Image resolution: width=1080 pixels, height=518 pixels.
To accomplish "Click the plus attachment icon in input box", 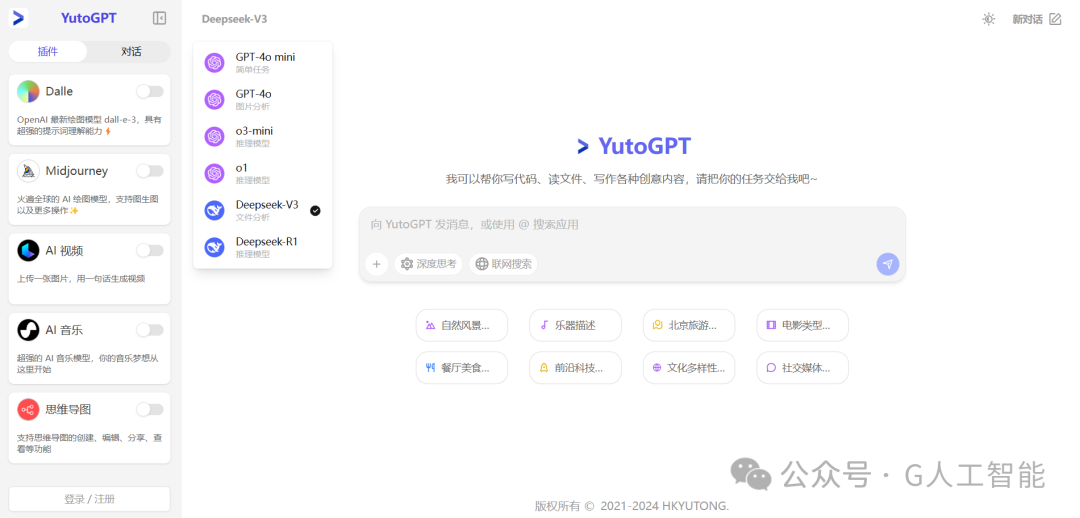I will [x=377, y=264].
